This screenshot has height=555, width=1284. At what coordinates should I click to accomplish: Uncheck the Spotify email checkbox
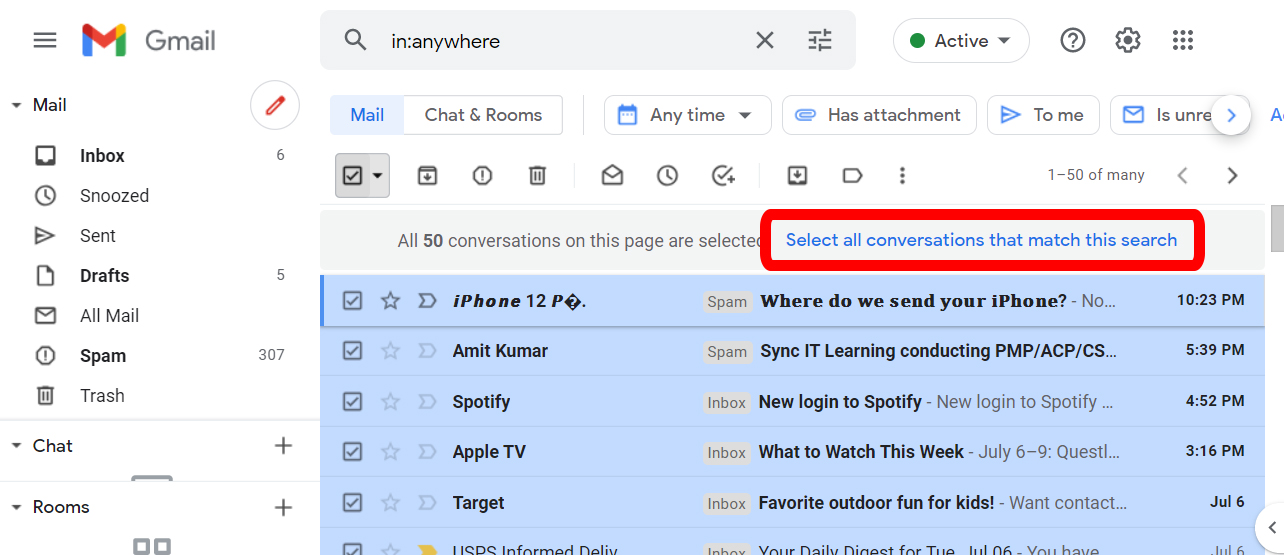point(352,402)
